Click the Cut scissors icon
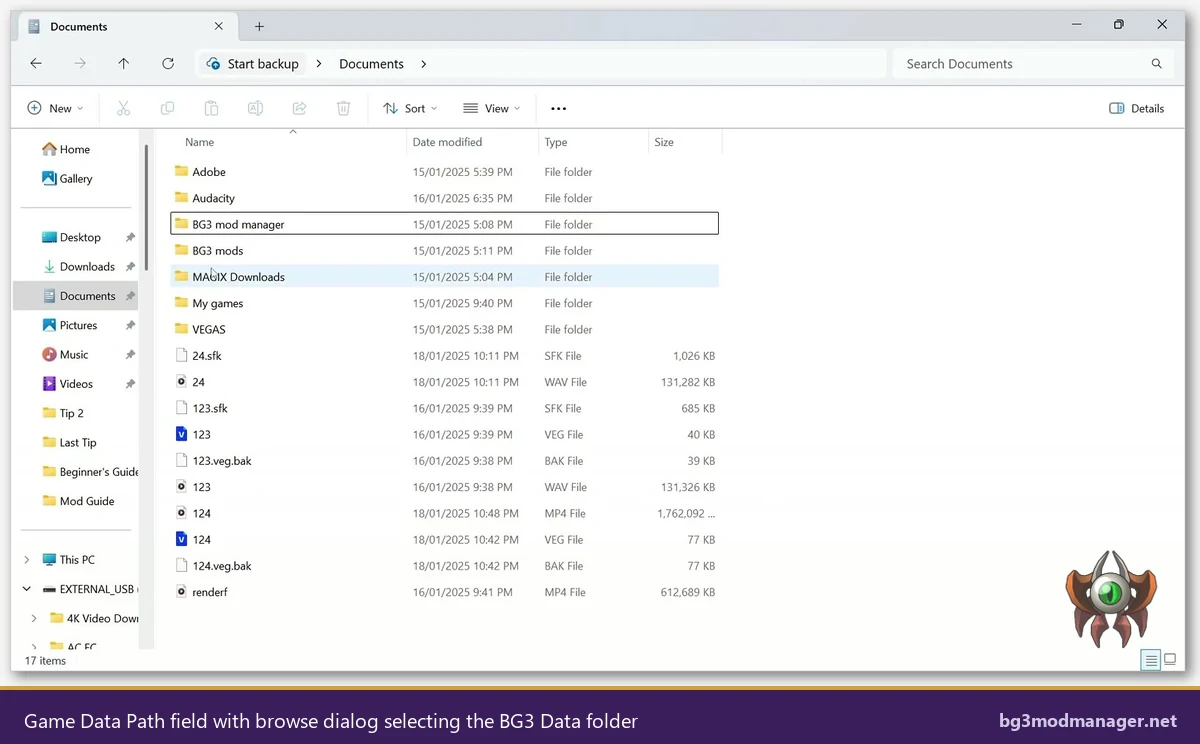 click(124, 108)
